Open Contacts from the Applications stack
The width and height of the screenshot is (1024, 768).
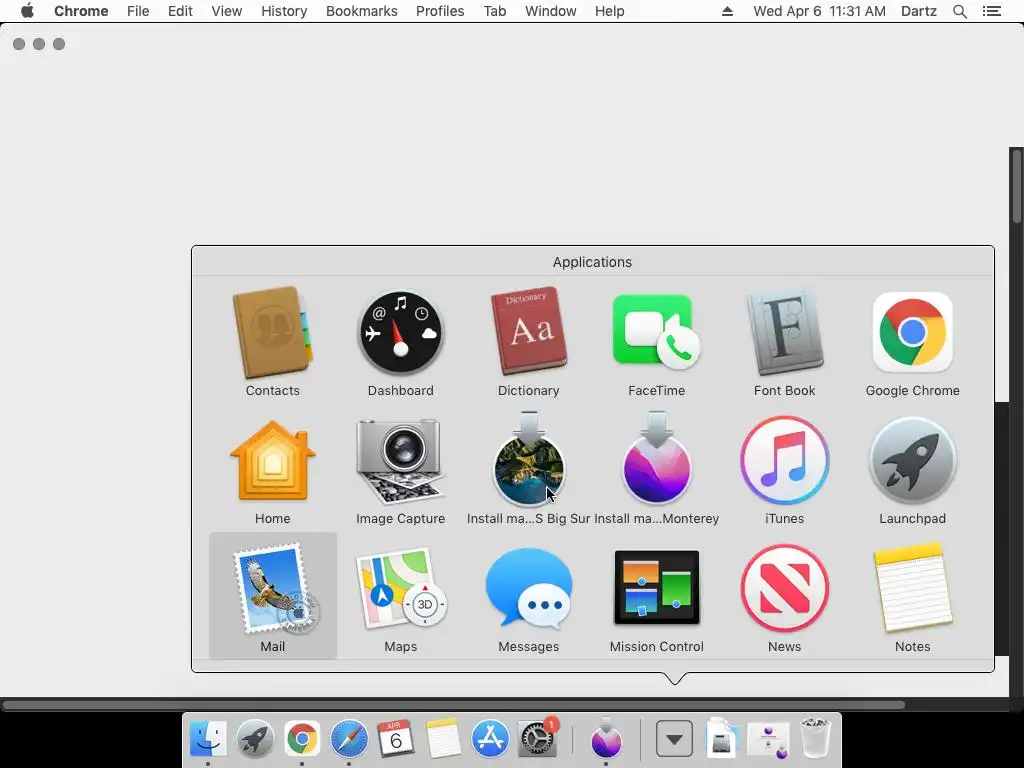click(272, 333)
